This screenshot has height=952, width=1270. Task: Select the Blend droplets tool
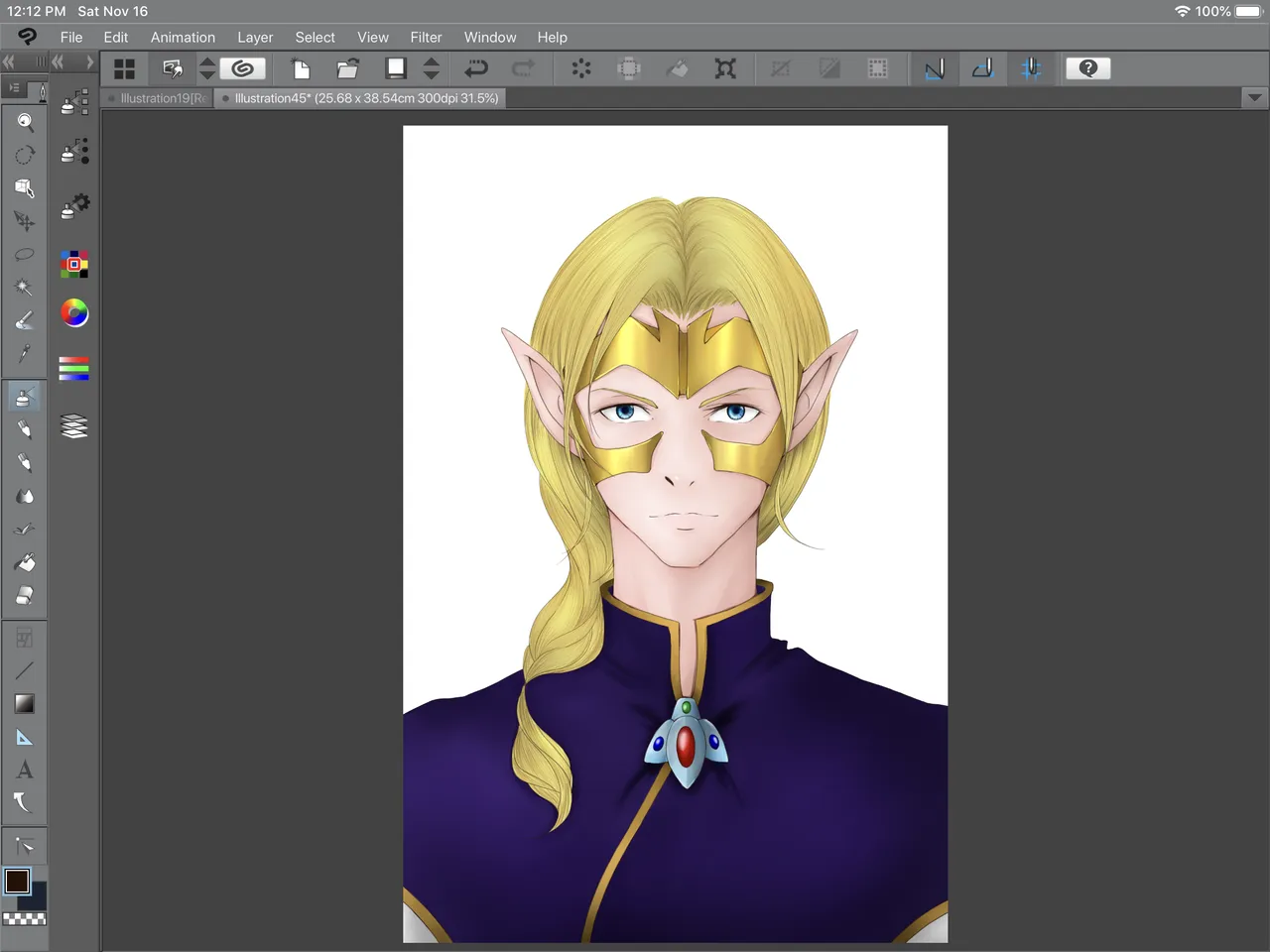click(x=25, y=496)
